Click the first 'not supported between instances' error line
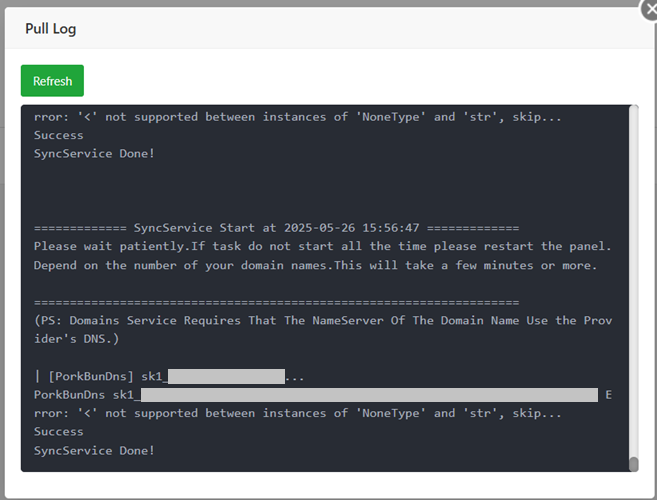Image resolution: width=657 pixels, height=500 pixels. pyautogui.click(x=297, y=117)
